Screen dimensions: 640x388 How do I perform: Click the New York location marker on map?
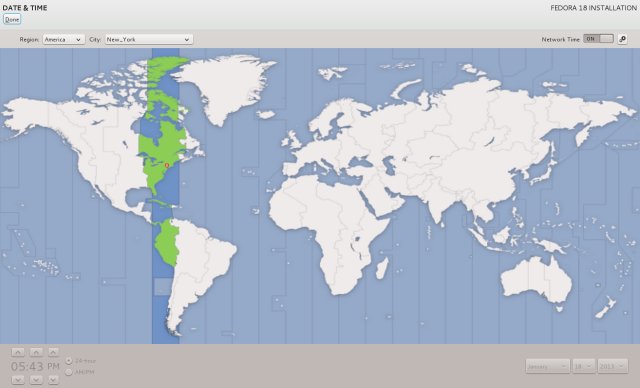(167, 165)
